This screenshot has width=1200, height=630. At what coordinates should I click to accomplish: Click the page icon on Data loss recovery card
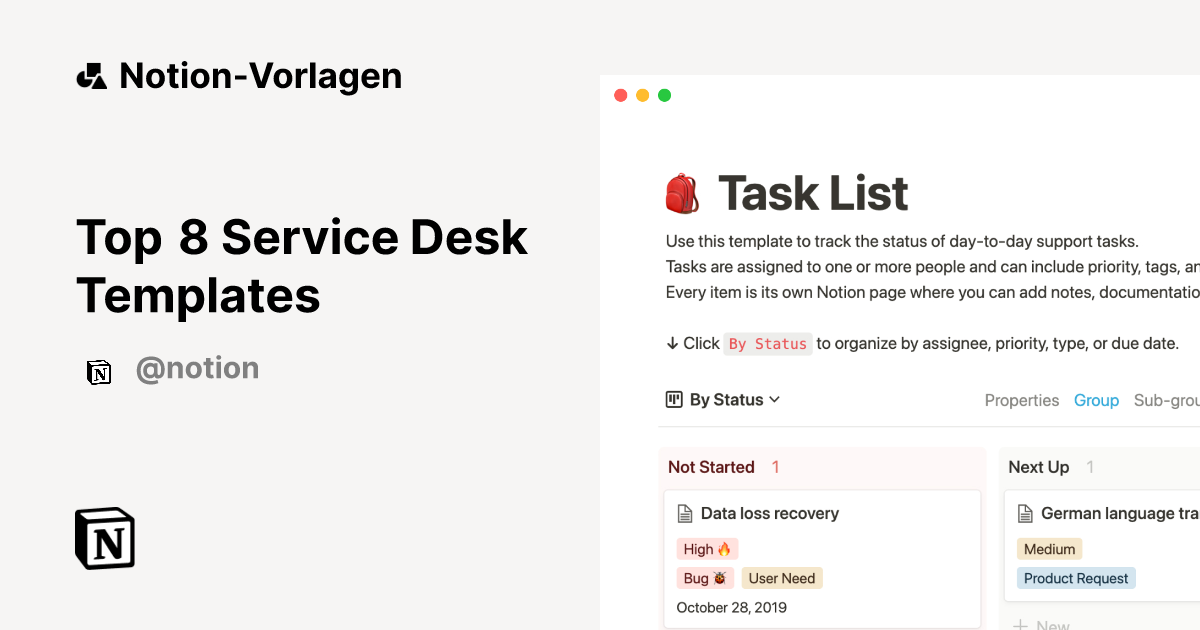point(685,513)
